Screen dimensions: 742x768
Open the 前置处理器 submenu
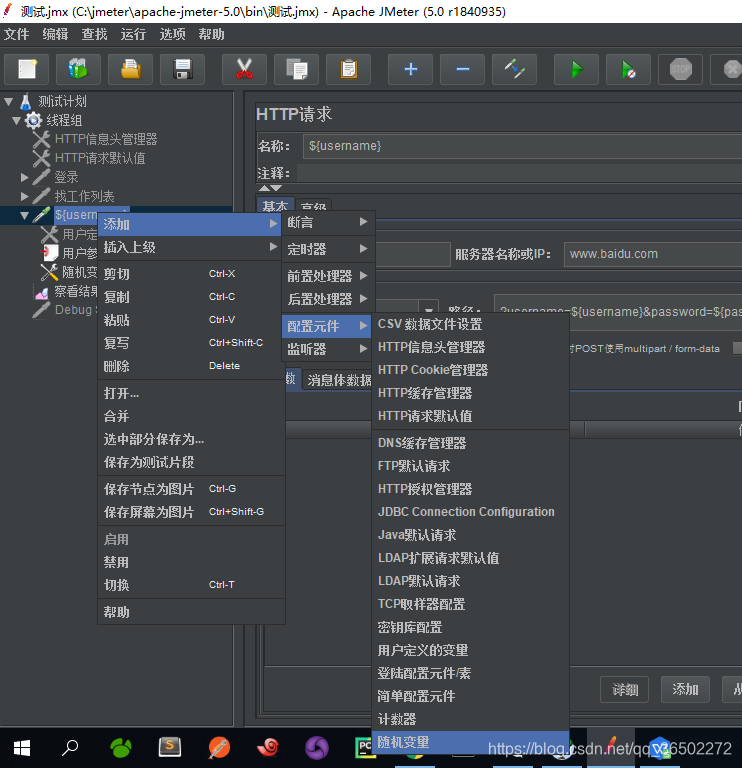pyautogui.click(x=328, y=276)
